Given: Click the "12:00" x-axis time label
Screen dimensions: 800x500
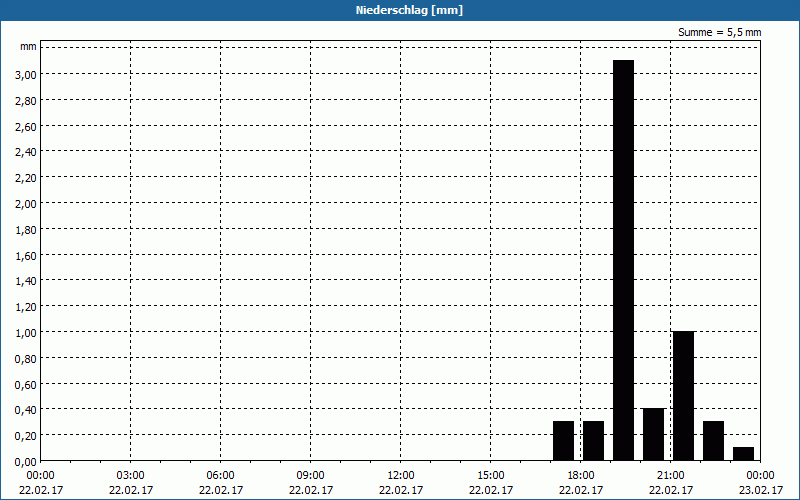Looking at the screenshot, I should (401, 476).
